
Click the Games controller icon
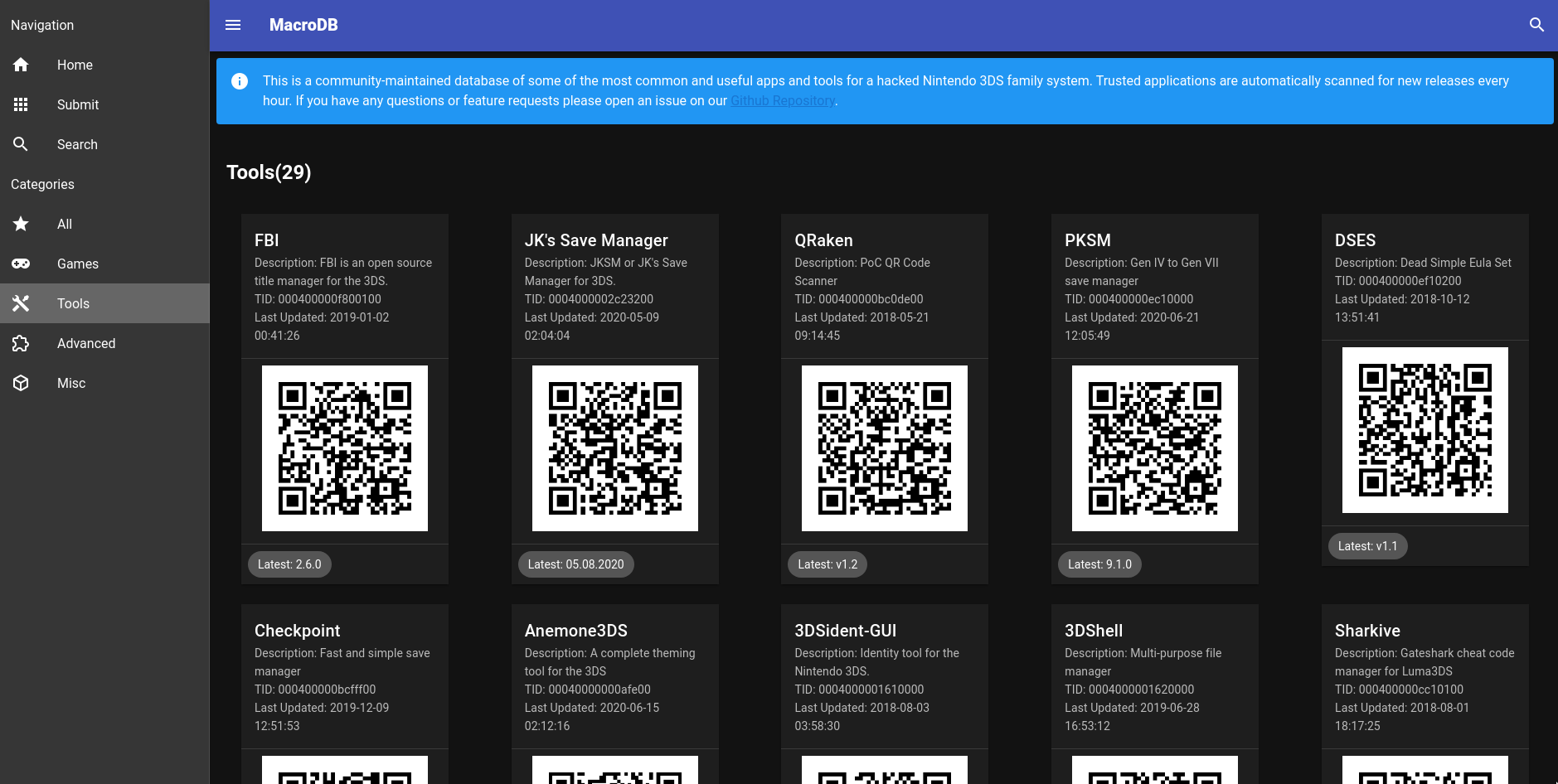point(21,264)
